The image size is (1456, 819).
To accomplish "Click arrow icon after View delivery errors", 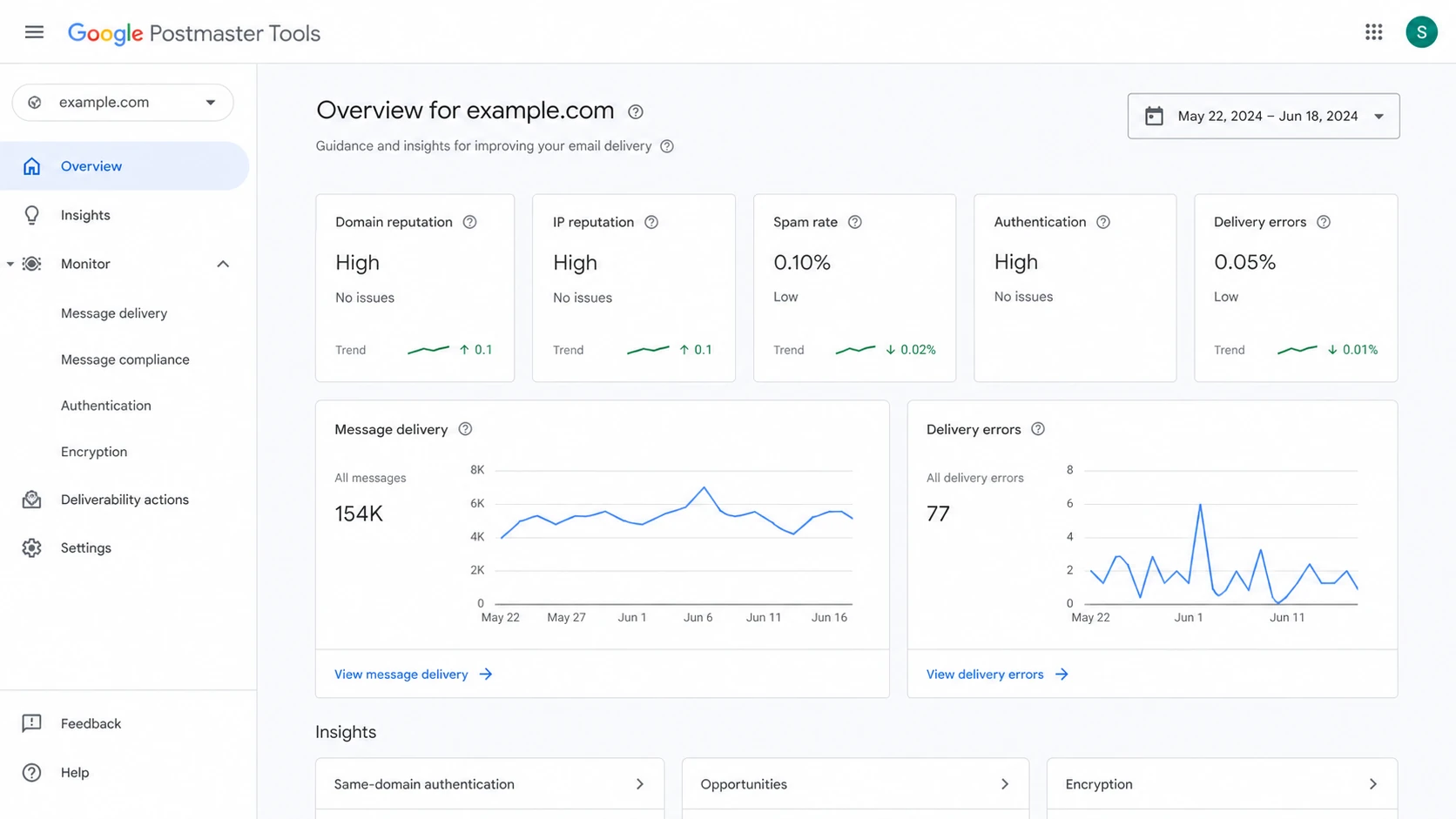I will pyautogui.click(x=1062, y=675).
